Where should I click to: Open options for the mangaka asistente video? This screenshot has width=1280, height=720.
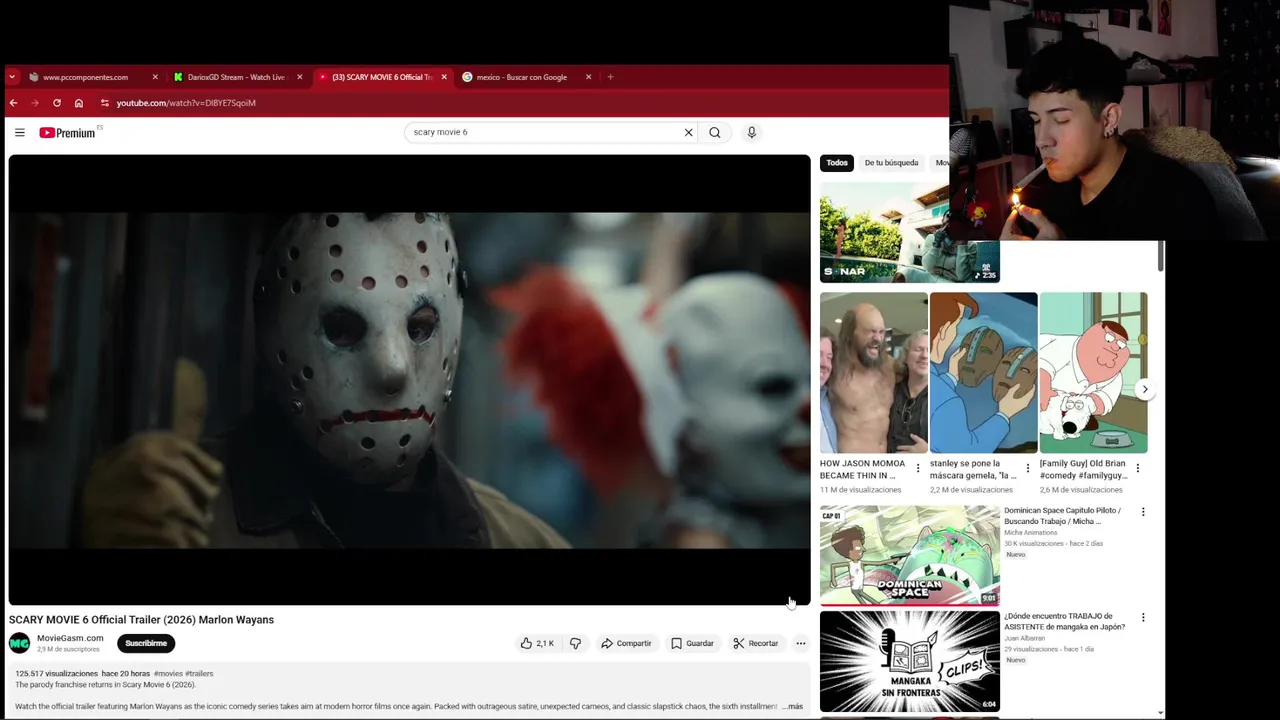coord(1143,618)
